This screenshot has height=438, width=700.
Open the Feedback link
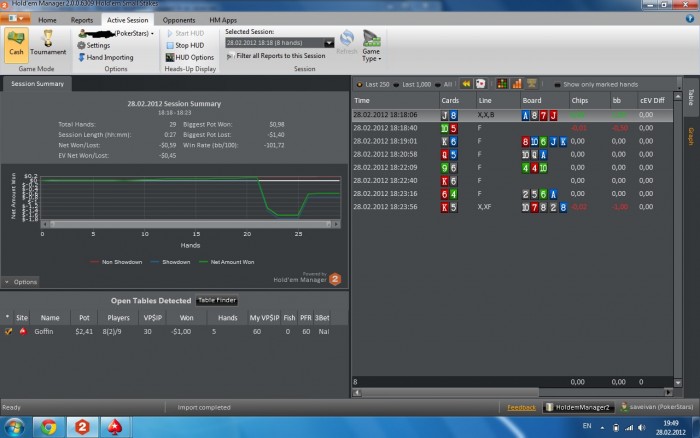[x=521, y=407]
